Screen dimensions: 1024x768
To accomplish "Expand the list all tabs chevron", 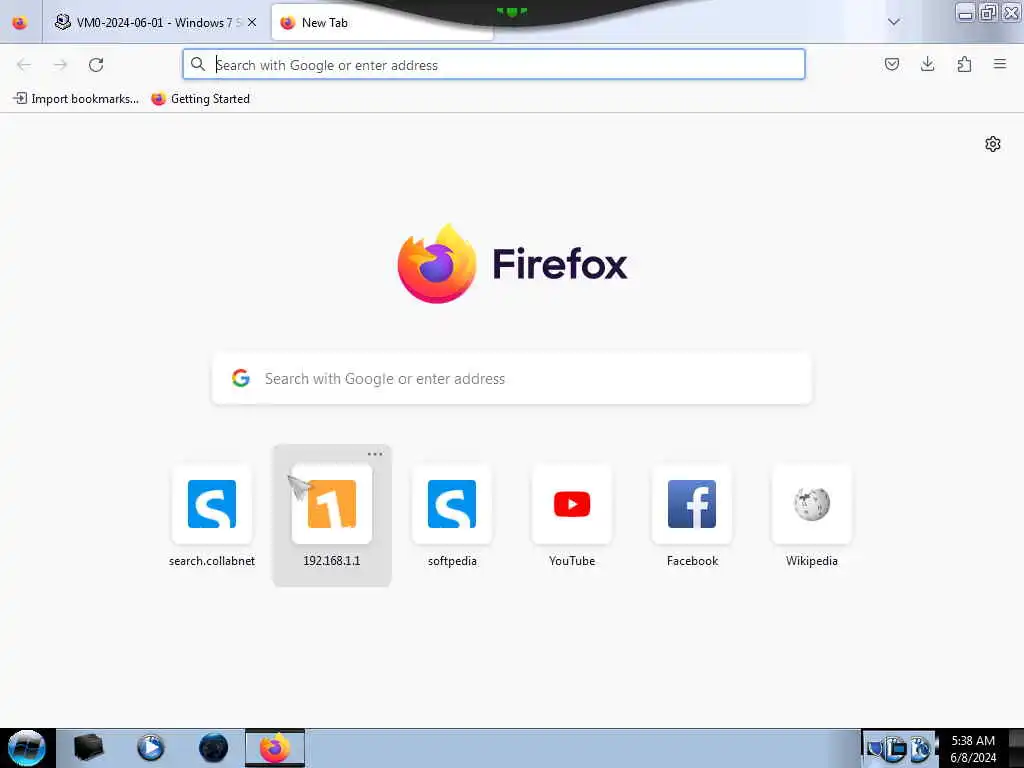I will click(x=894, y=22).
